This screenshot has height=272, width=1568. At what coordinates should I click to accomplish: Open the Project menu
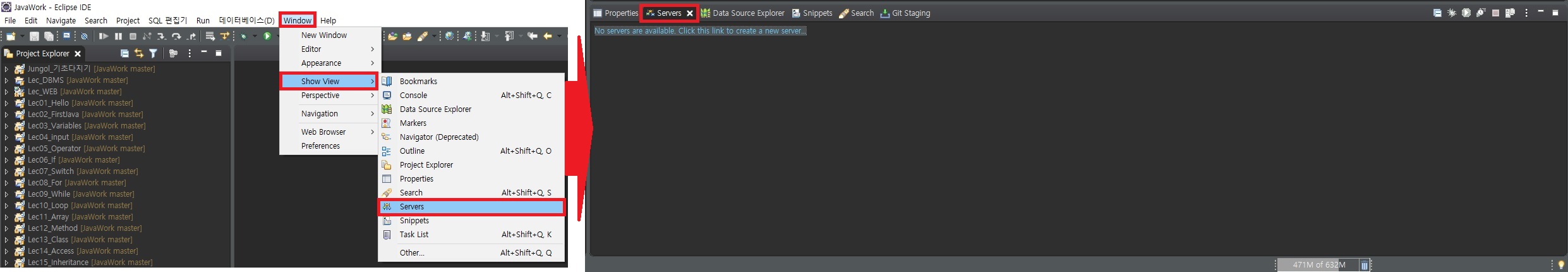pyautogui.click(x=128, y=20)
